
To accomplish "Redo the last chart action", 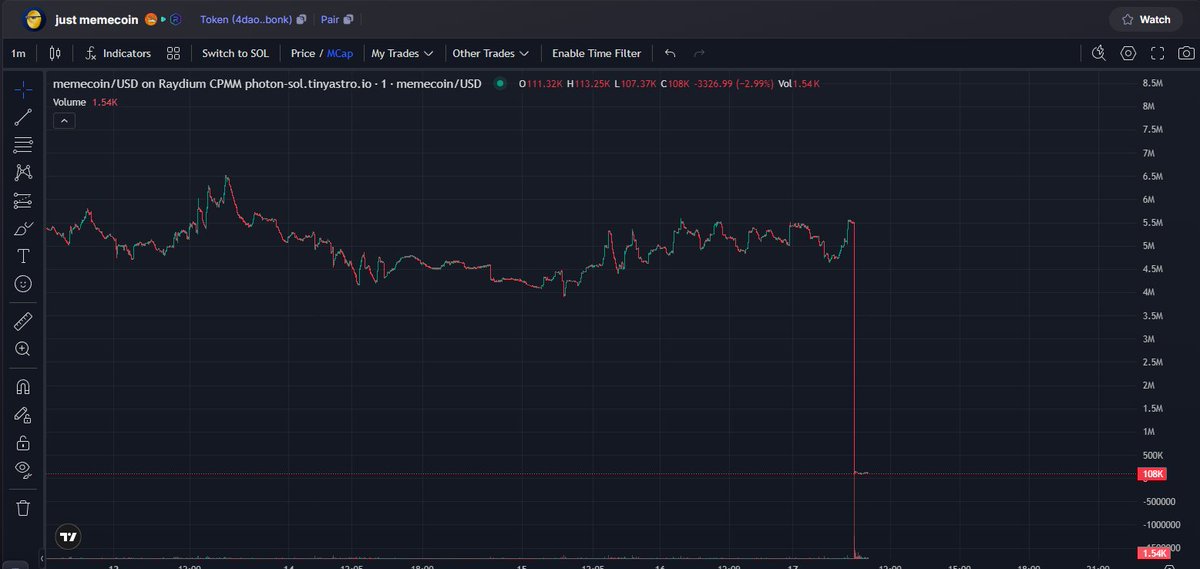I will [x=699, y=53].
